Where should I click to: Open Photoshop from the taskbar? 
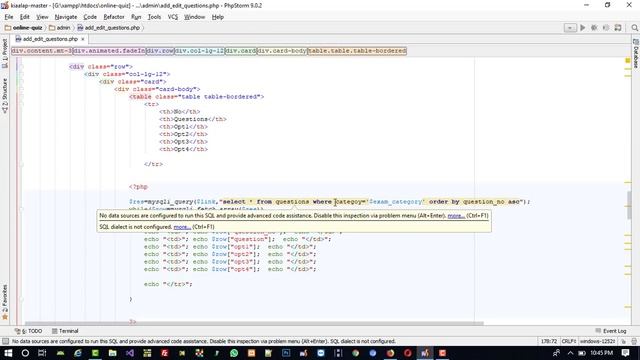click(286, 353)
